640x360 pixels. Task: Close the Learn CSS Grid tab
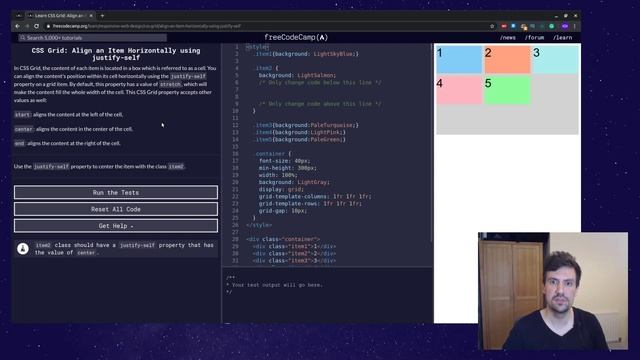tap(91, 16)
